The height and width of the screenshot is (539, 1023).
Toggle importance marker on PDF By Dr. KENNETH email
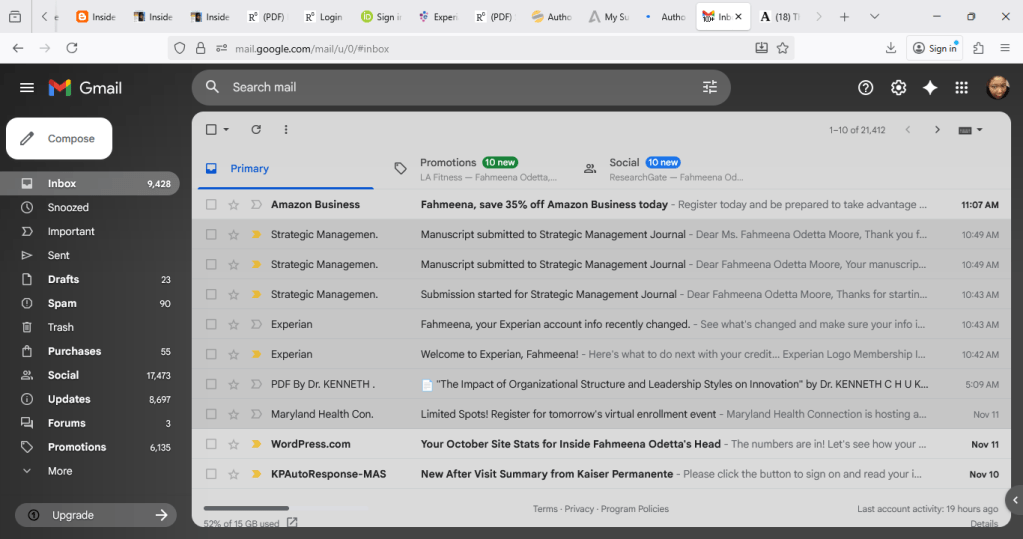pos(256,384)
